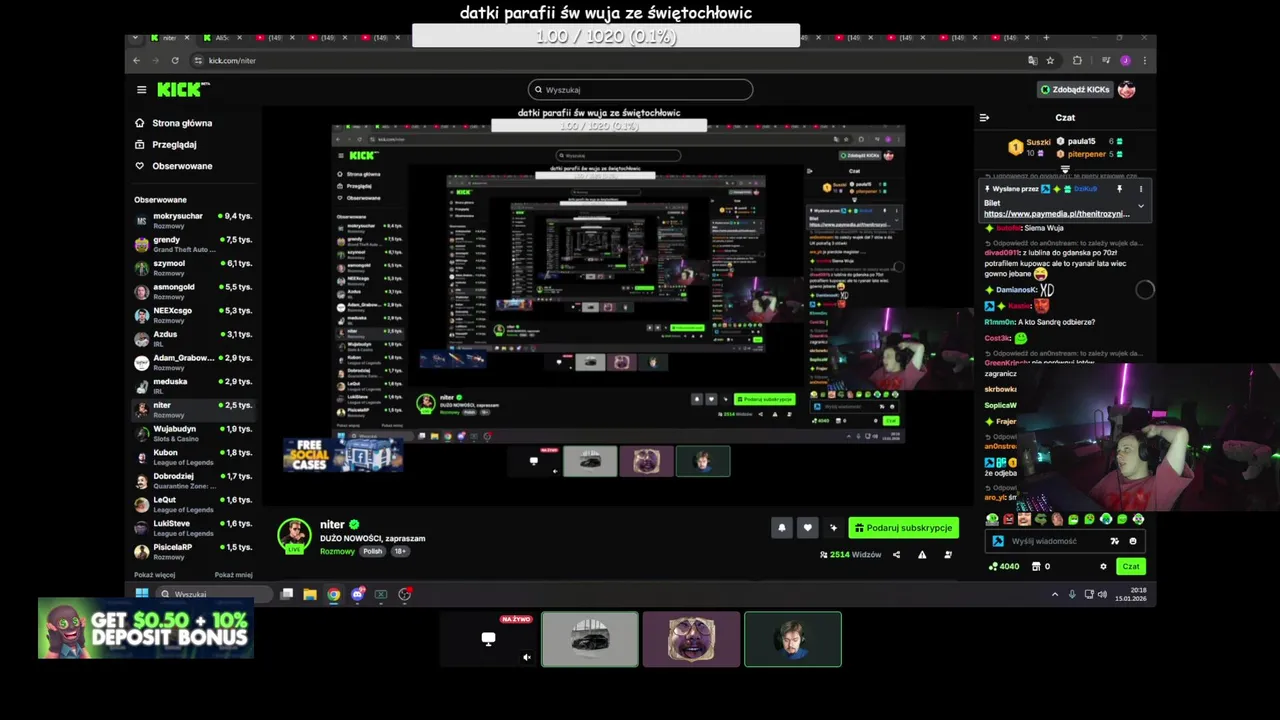The width and height of the screenshot is (1280, 720).
Task: Click the 4040 channel points counter
Action: (1003, 566)
